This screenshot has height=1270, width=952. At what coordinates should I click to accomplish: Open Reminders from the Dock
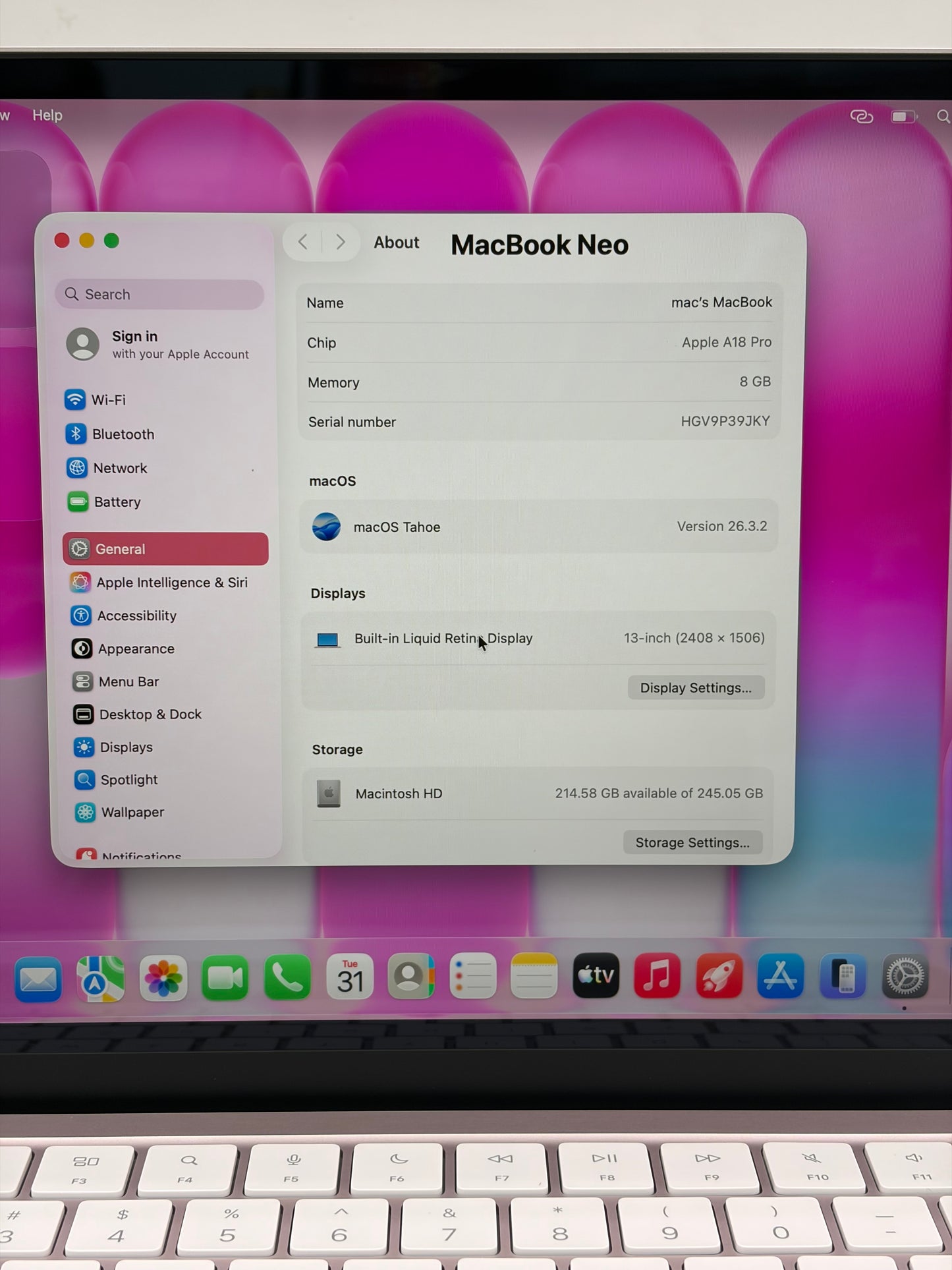(x=473, y=976)
